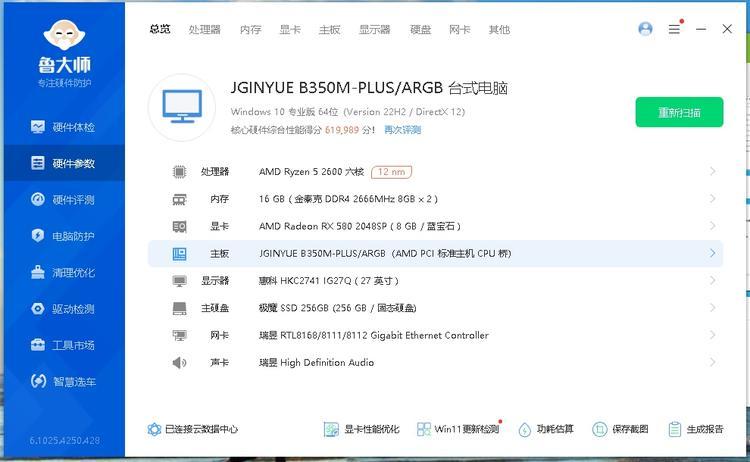
Task: Expand the 主板 row arrow
Action: [712, 253]
